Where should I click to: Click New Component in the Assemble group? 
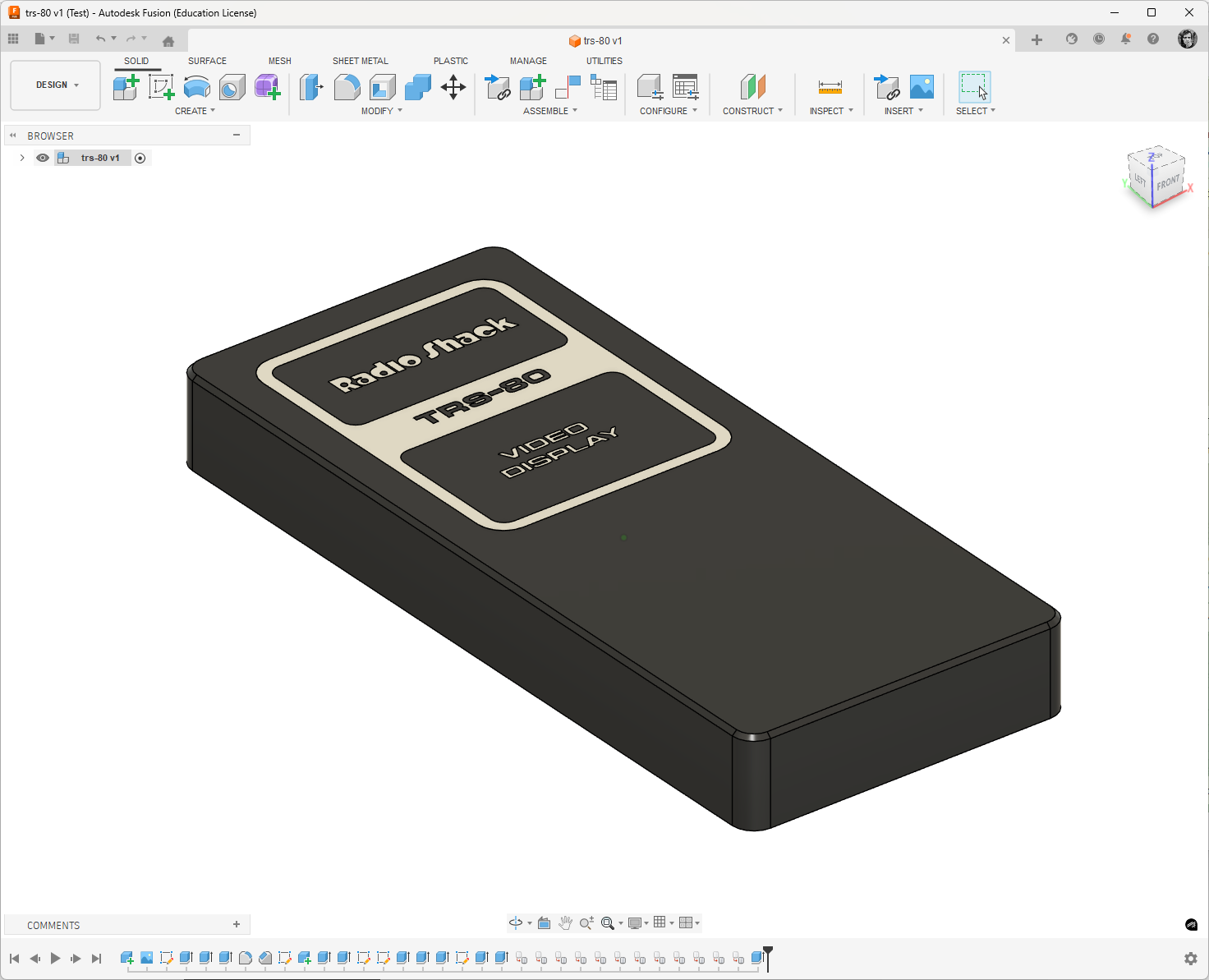point(533,87)
